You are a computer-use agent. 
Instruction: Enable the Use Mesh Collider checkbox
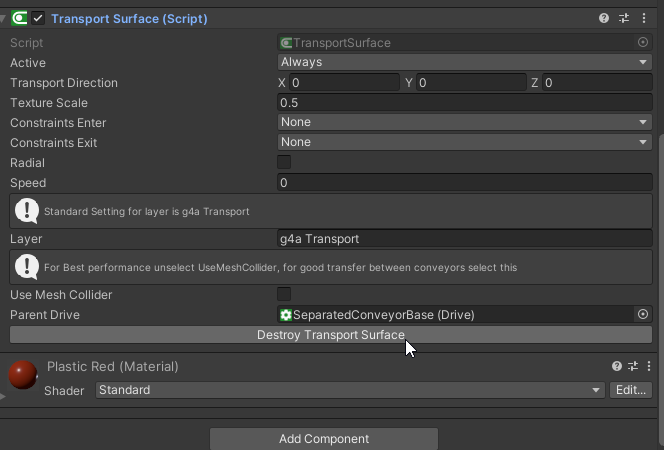coord(284,294)
